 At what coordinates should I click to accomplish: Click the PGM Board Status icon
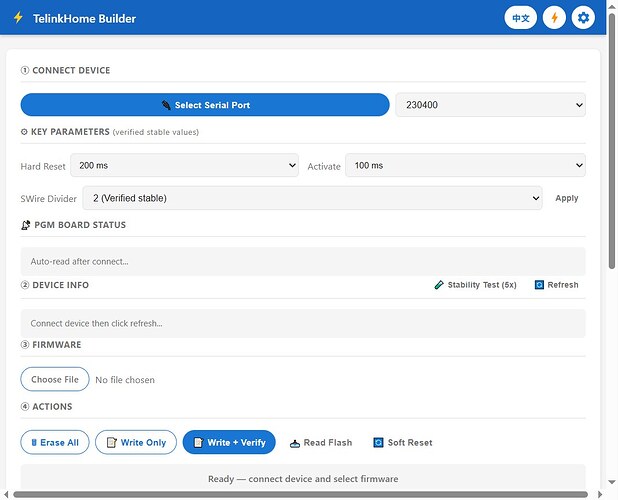pos(26,225)
